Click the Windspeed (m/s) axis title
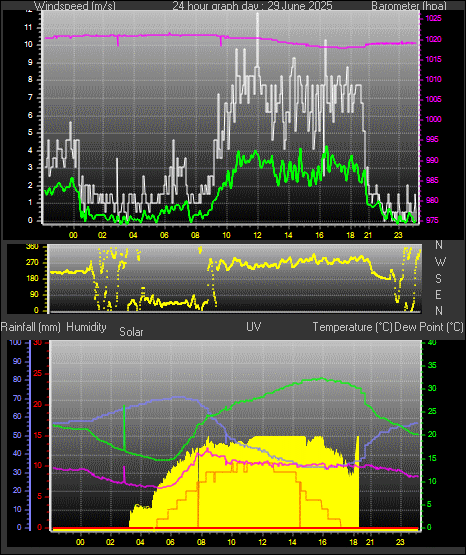 click(x=75, y=6)
